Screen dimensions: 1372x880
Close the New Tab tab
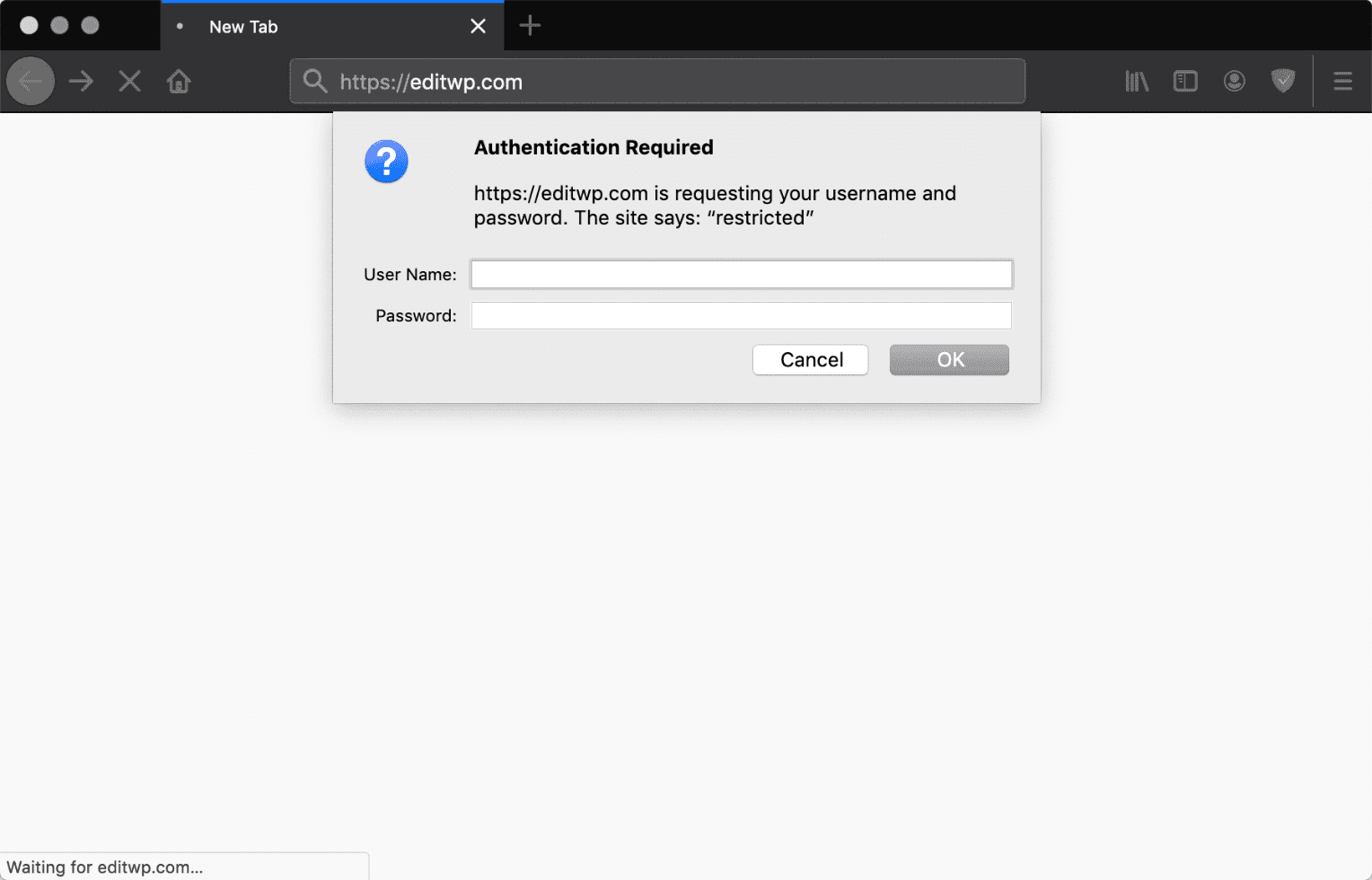pyautogui.click(x=478, y=26)
